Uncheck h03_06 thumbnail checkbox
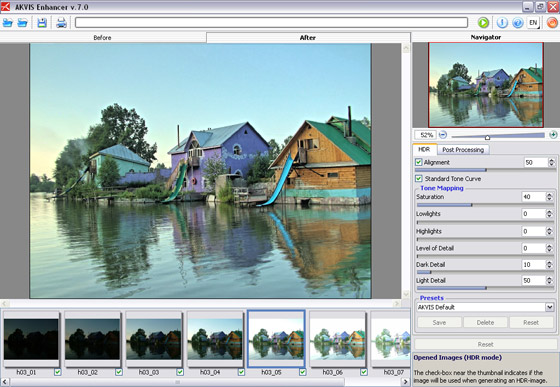 (x=364, y=372)
